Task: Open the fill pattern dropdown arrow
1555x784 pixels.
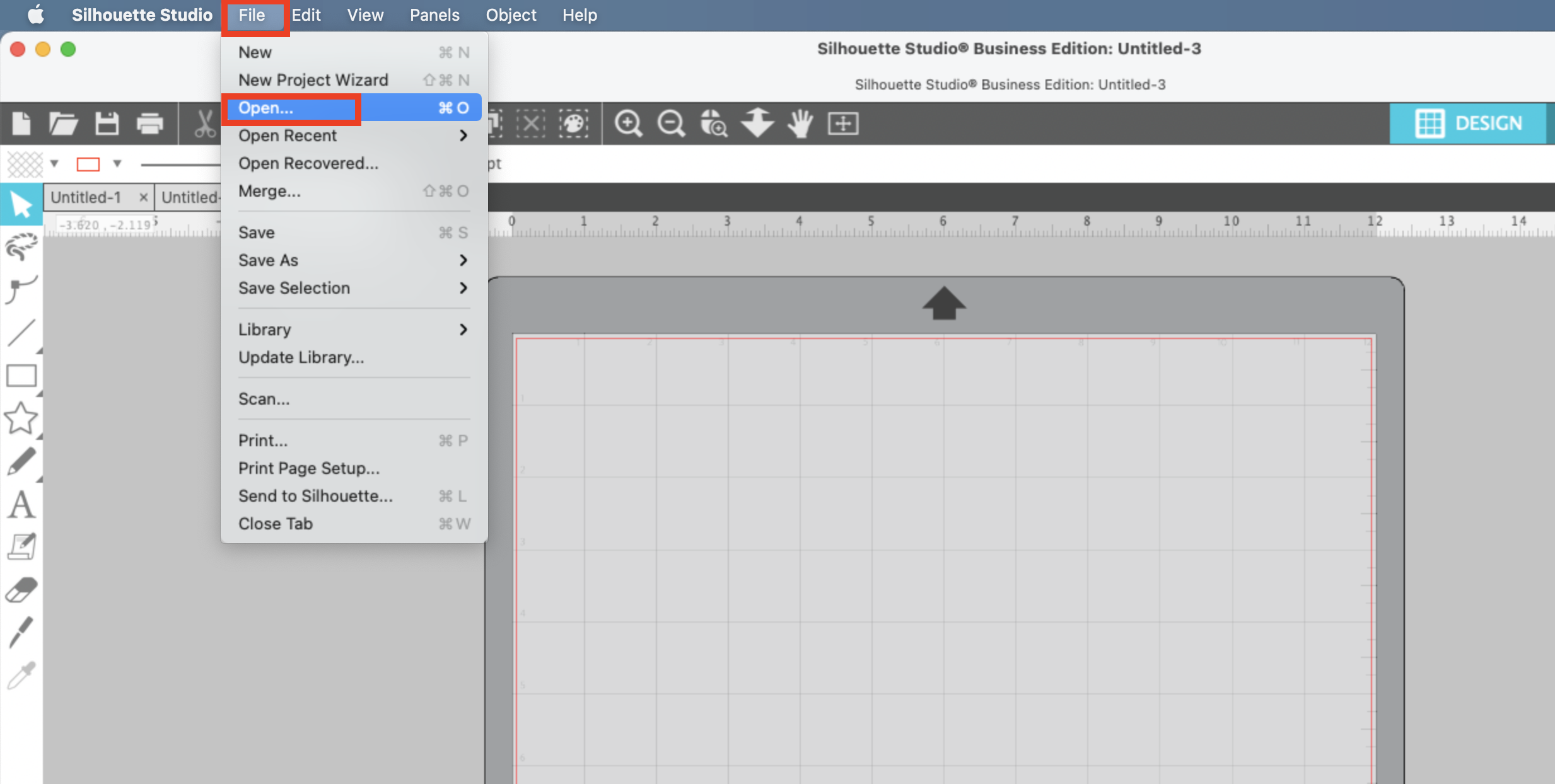Action: [55, 164]
